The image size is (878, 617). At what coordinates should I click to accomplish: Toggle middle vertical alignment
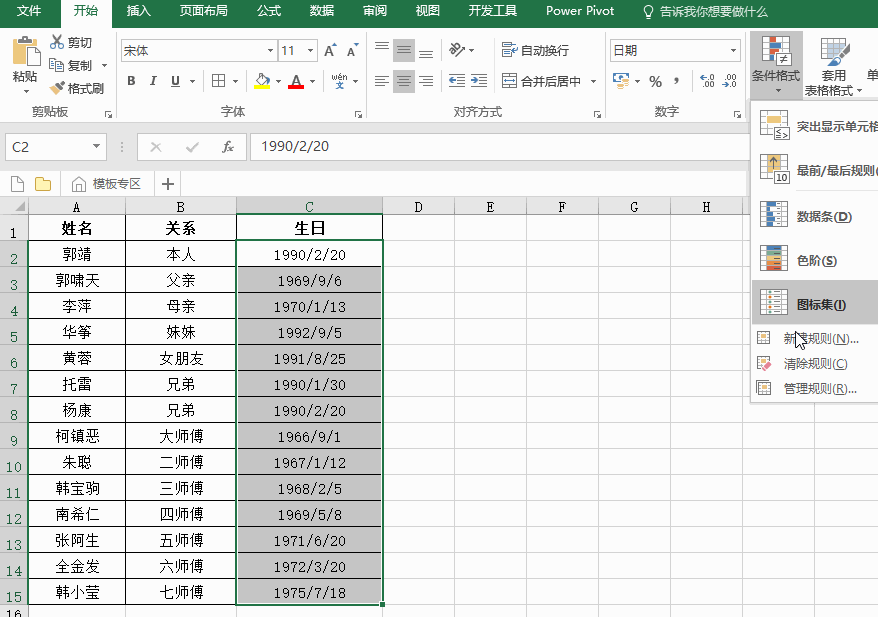pos(404,50)
